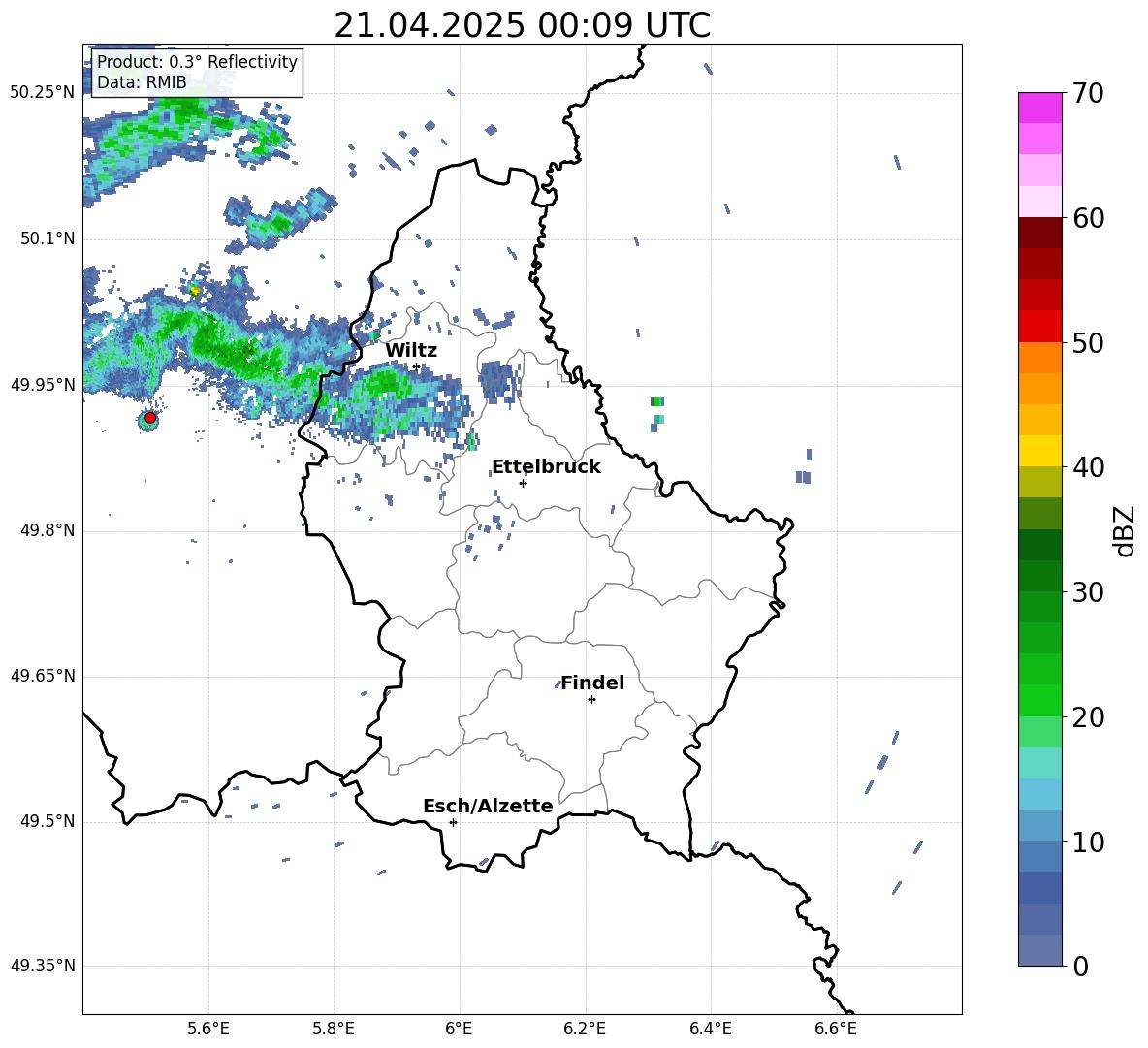Click the longitude label 5.6°E
The image size is (1148, 1048).
coord(208,1029)
